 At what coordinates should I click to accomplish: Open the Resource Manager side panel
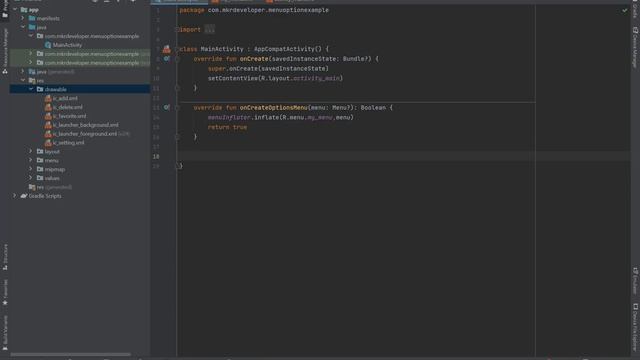pyautogui.click(x=5, y=50)
